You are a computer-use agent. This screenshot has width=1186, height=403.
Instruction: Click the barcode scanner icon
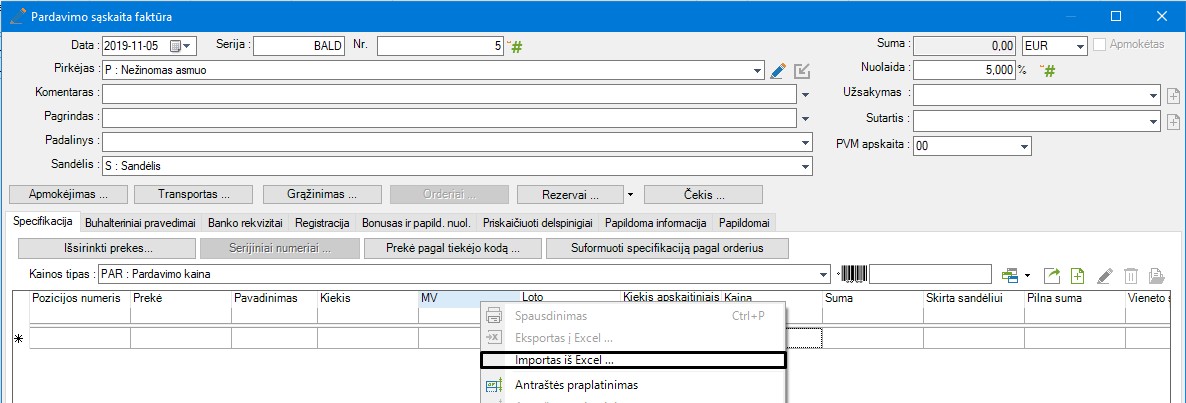click(854, 274)
